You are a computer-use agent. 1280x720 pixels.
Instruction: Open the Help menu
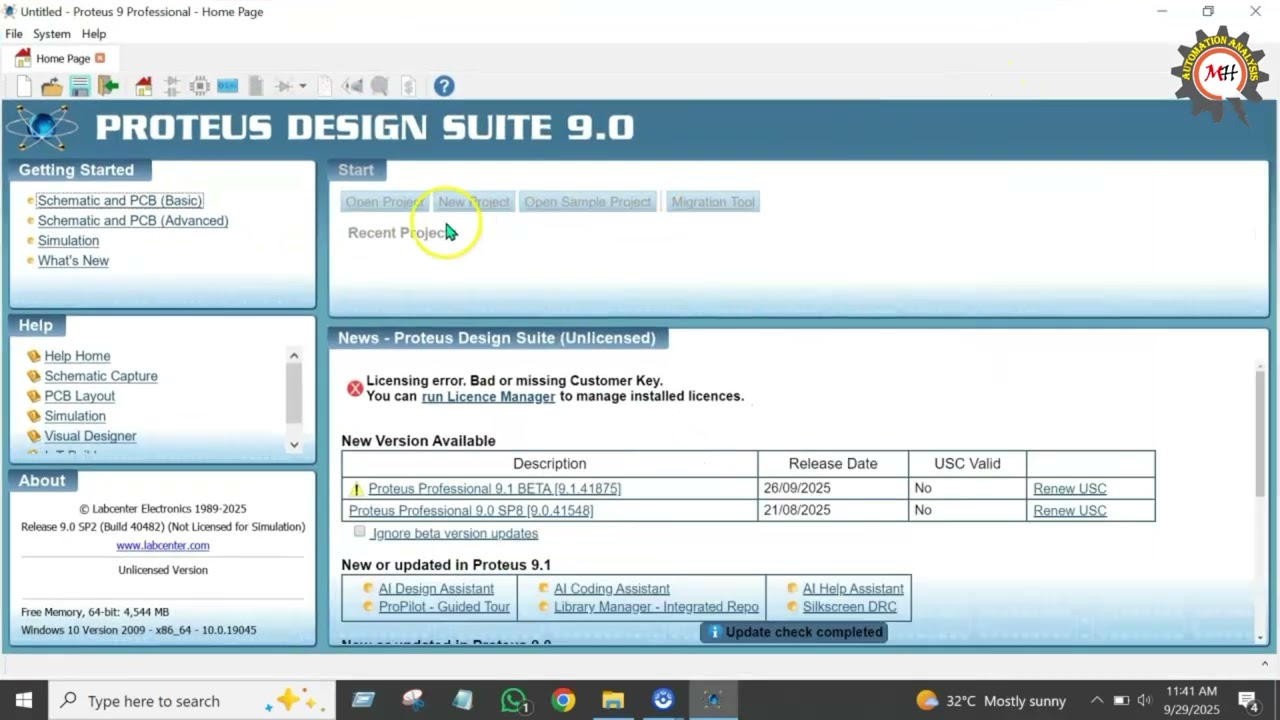pos(94,34)
